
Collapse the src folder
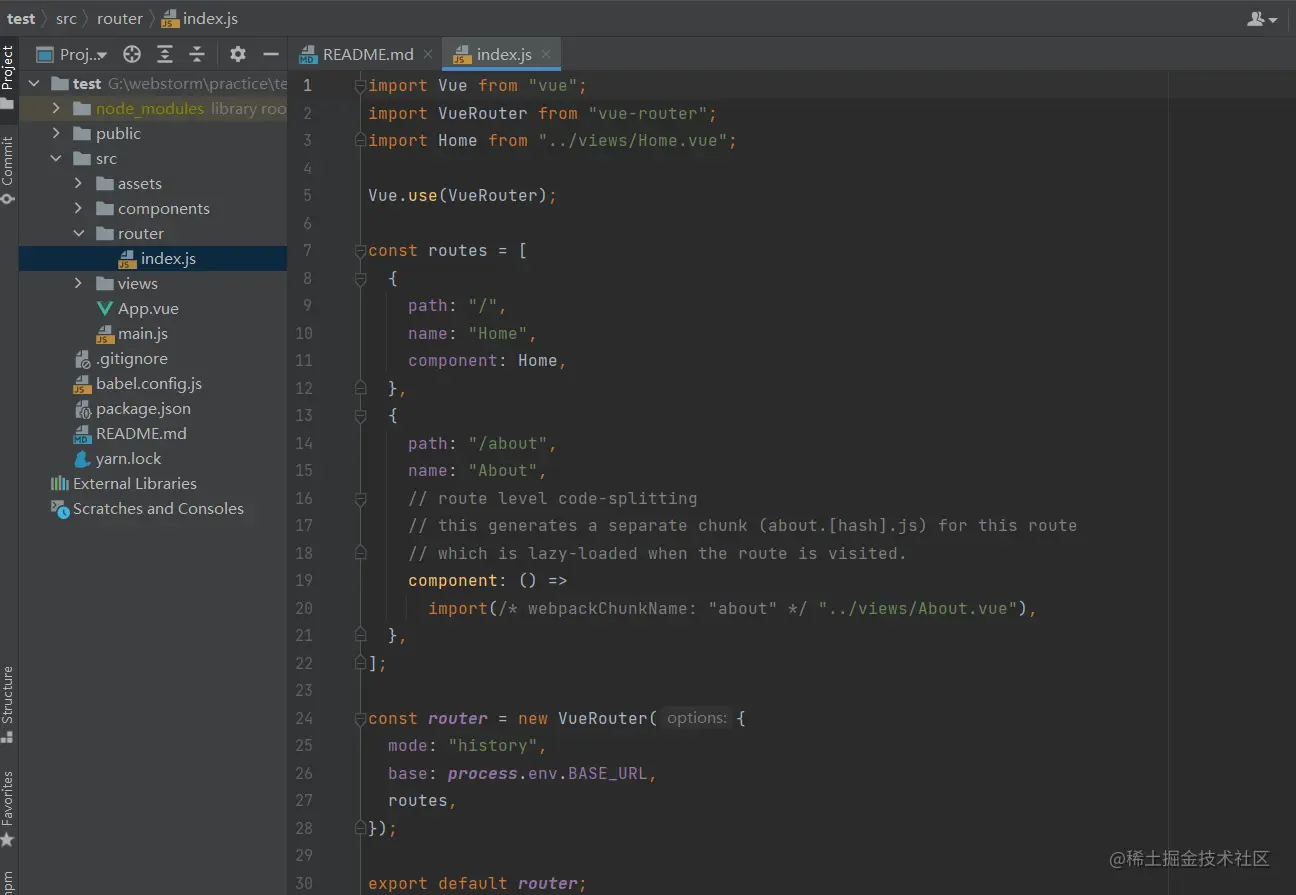pyautogui.click(x=56, y=159)
